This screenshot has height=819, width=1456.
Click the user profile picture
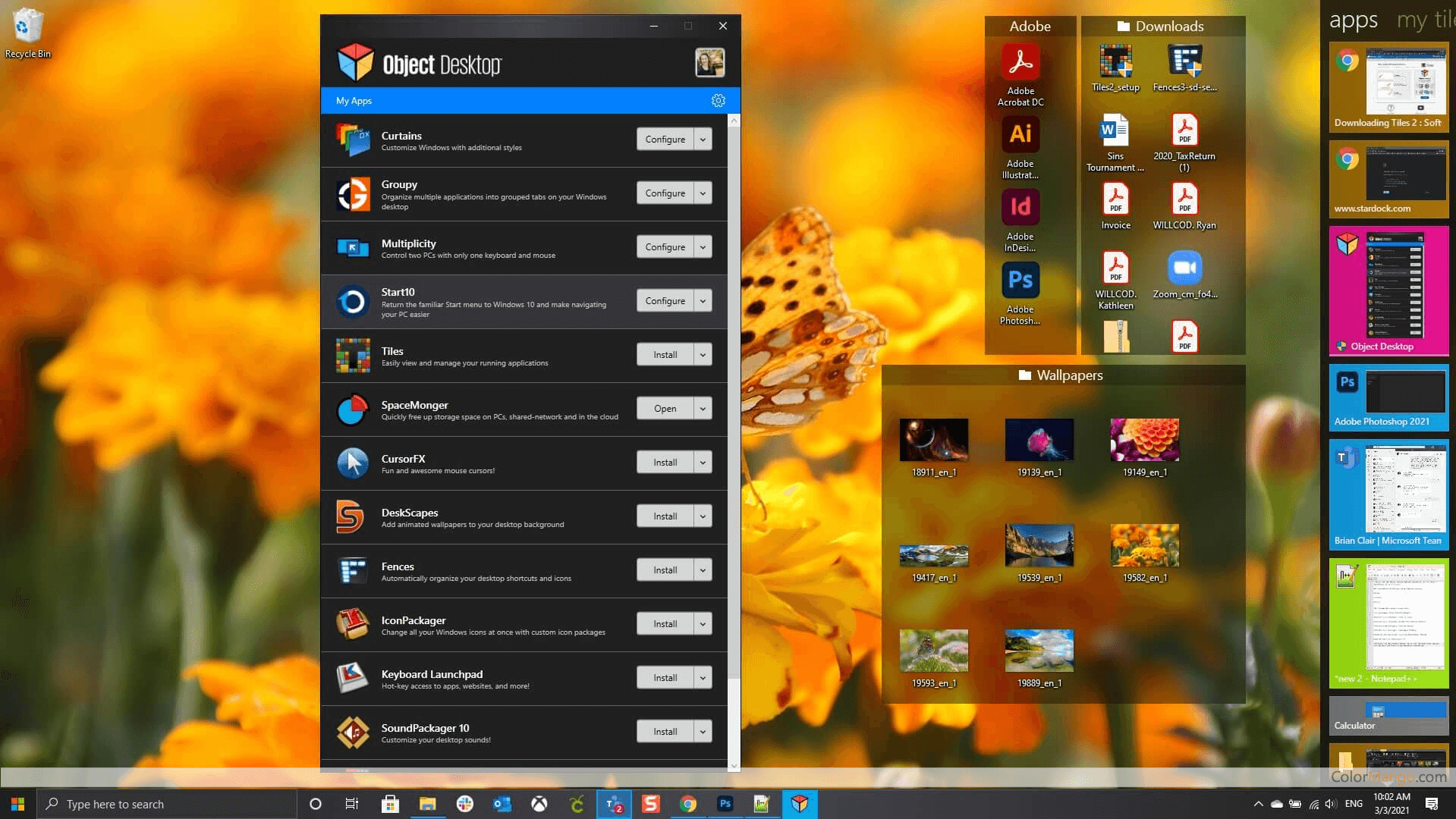pos(709,63)
